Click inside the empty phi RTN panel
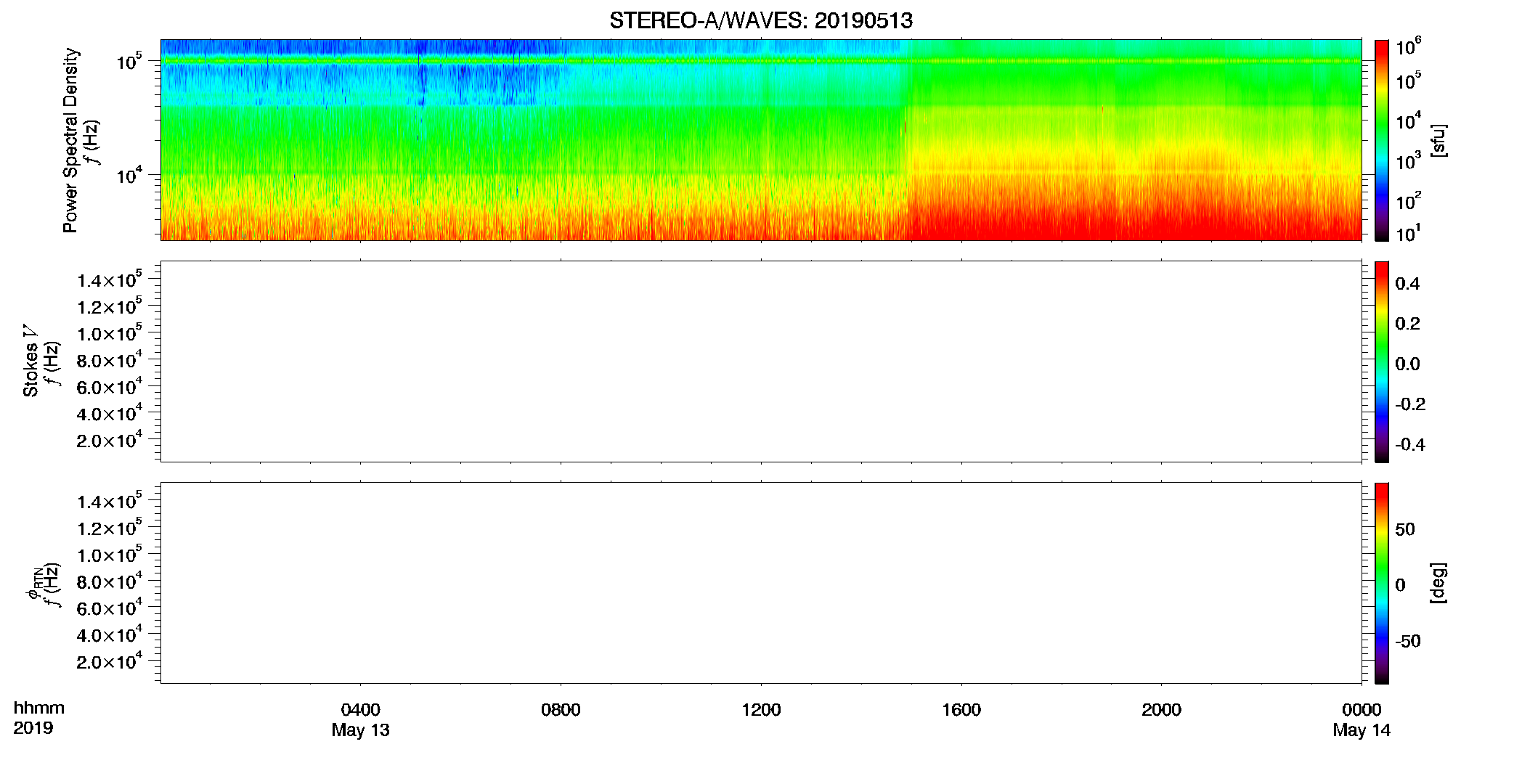 pyautogui.click(x=761, y=583)
